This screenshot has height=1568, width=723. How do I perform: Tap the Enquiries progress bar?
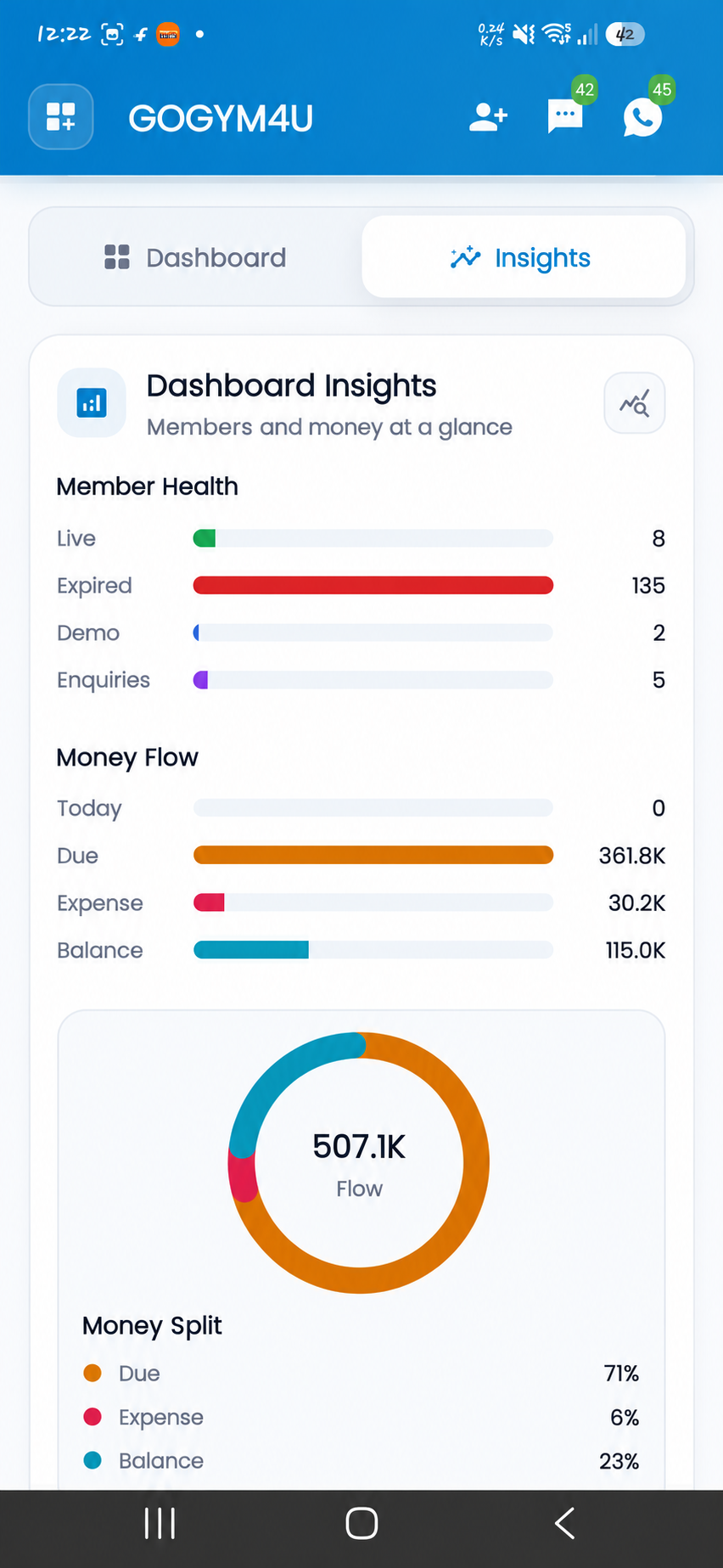coord(373,680)
